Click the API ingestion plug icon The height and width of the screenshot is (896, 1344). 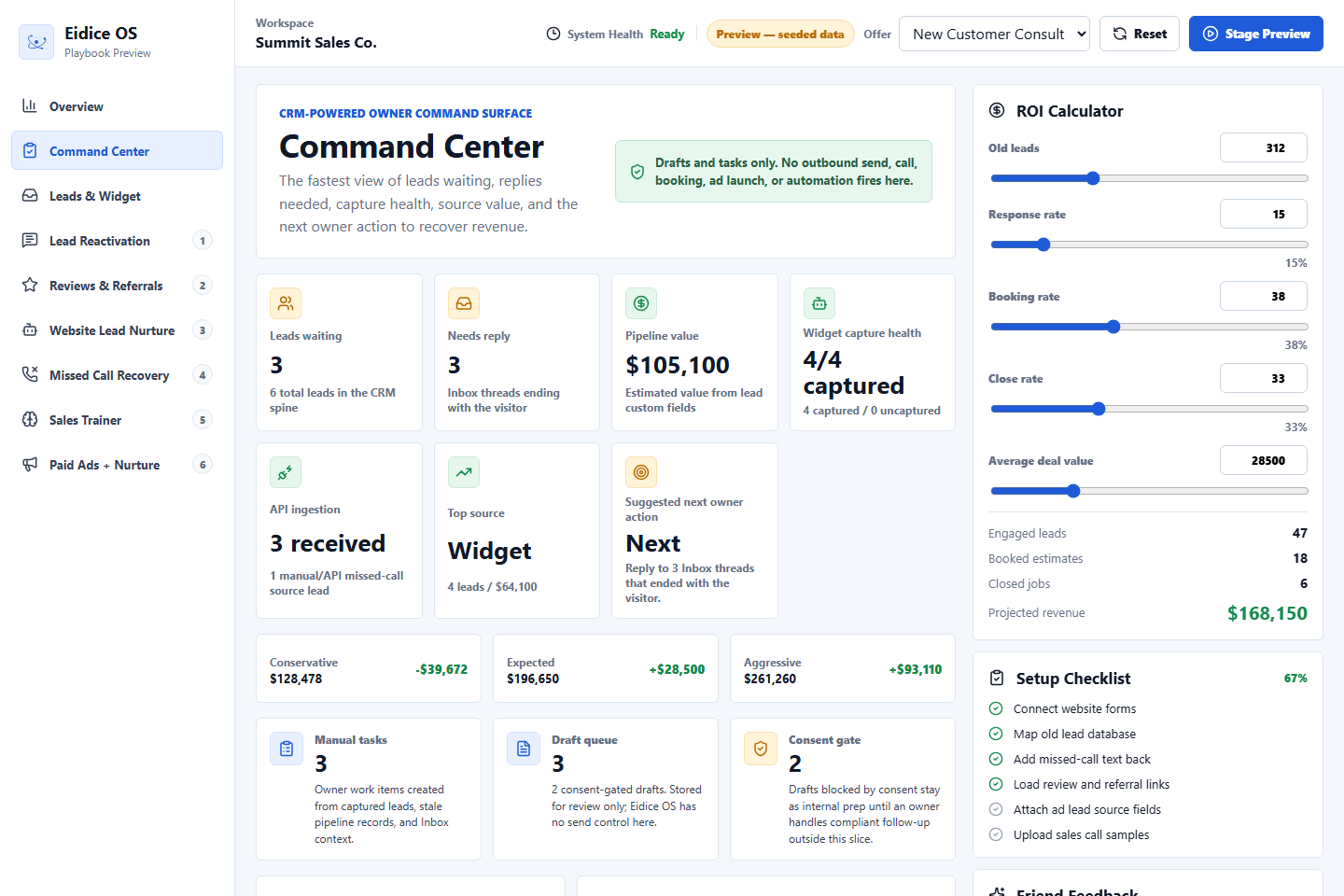pyautogui.click(x=286, y=472)
